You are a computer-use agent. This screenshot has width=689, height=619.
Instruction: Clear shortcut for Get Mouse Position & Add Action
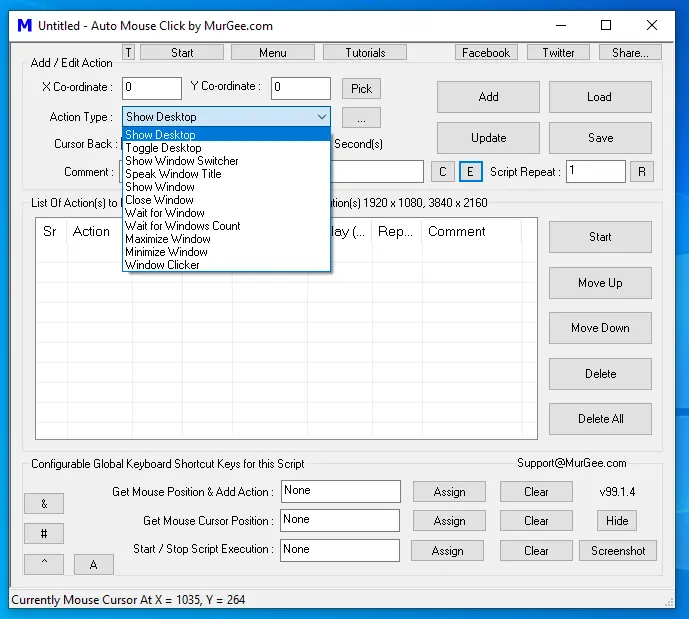point(536,492)
